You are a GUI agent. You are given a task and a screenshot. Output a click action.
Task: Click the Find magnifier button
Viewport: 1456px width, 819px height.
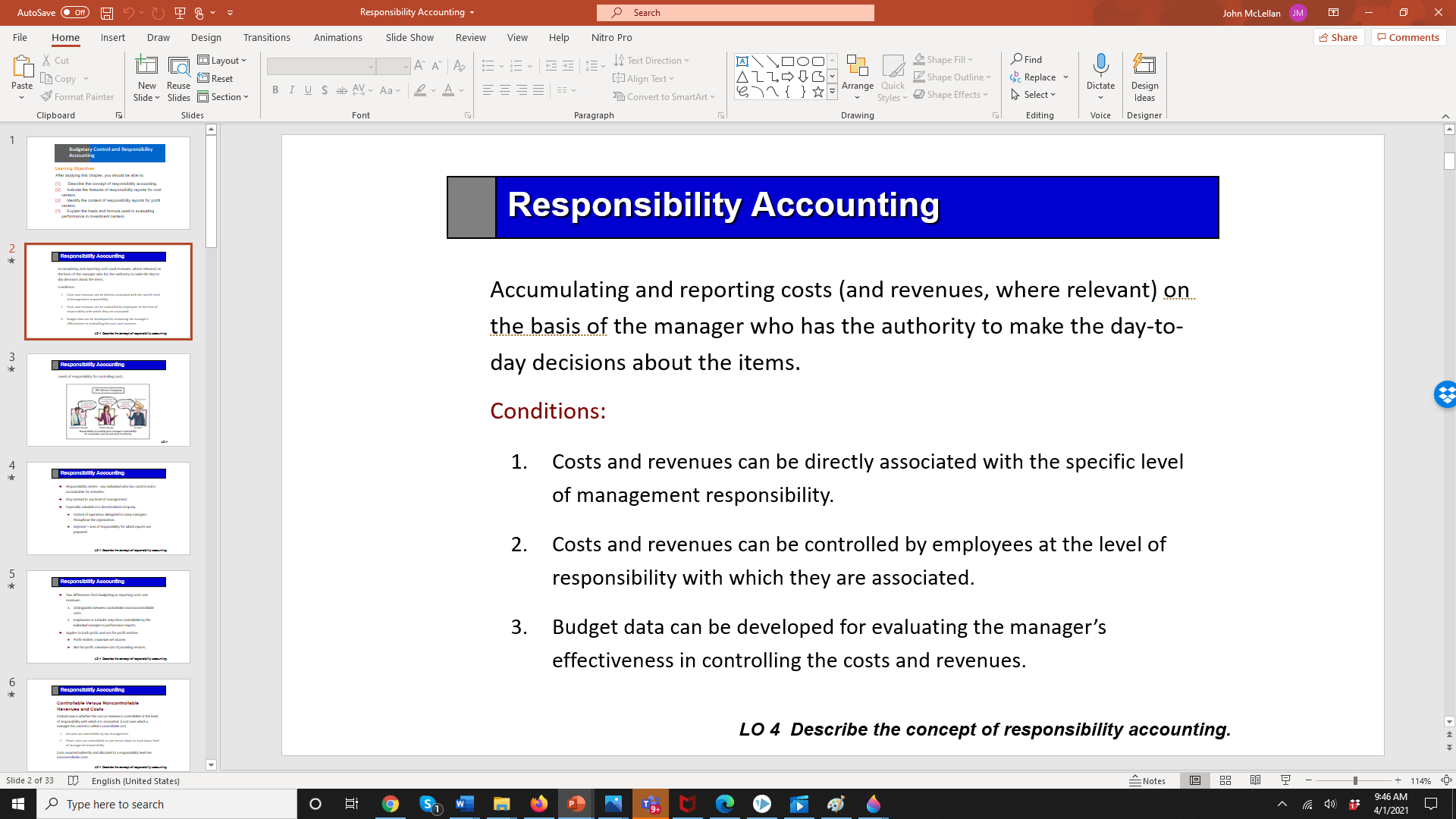tap(1027, 59)
